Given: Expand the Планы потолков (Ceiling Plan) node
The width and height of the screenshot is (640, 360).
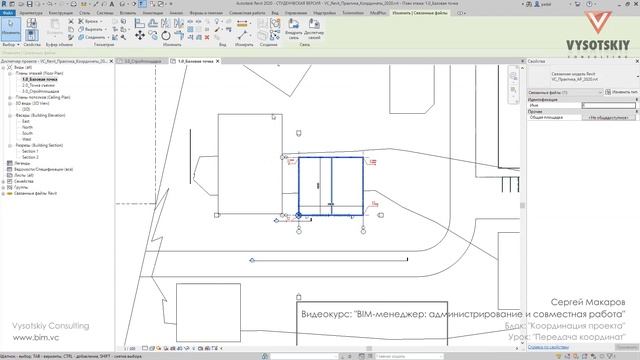Looking at the screenshot, I should 10,98.
